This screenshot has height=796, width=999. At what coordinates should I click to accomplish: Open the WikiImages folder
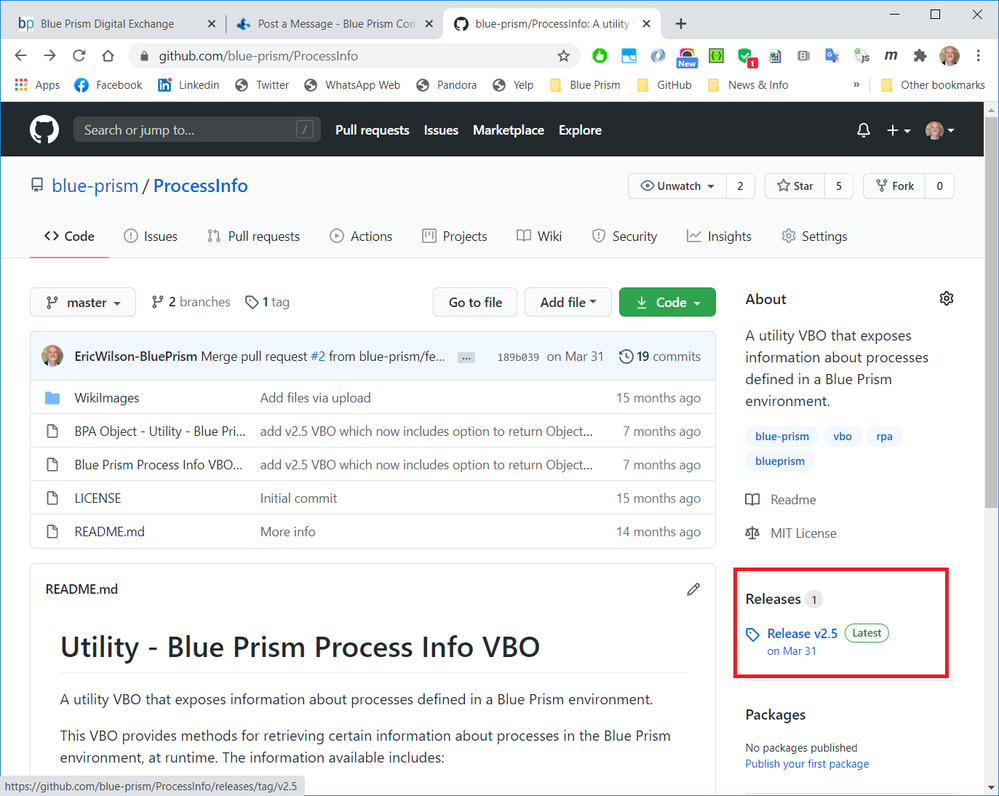coord(106,398)
